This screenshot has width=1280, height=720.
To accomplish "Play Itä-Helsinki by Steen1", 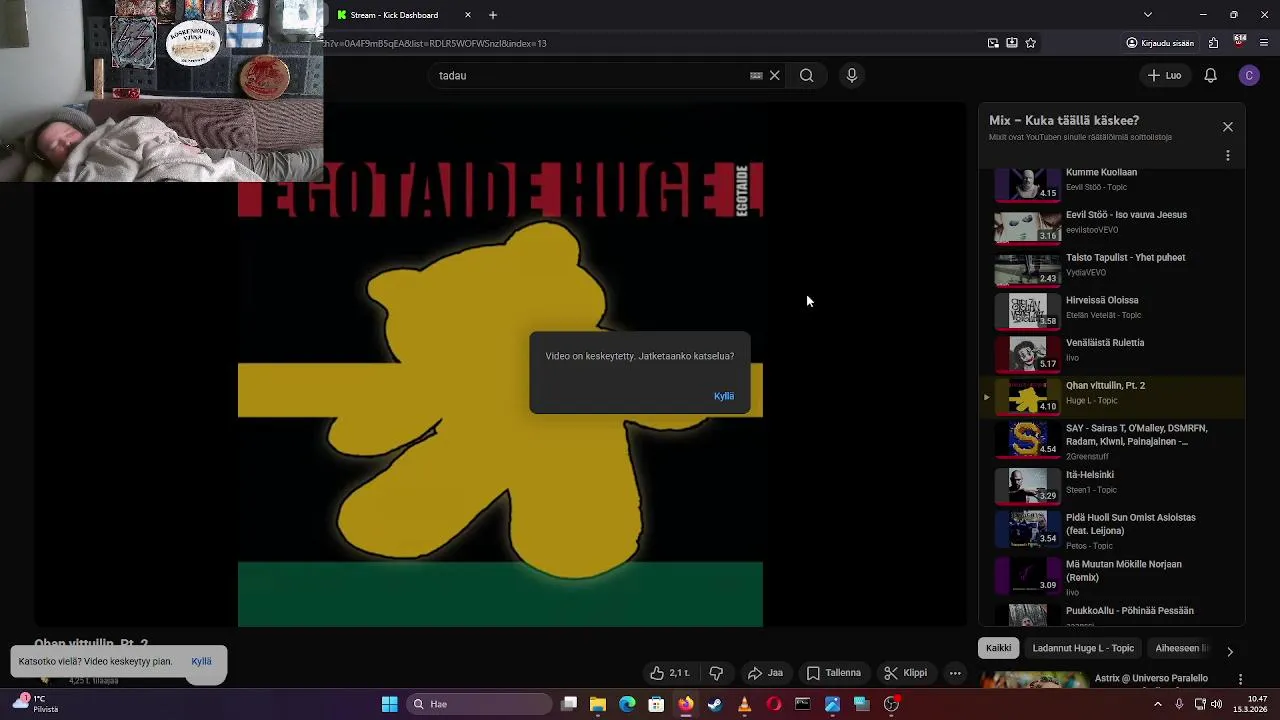I will (1111, 486).
